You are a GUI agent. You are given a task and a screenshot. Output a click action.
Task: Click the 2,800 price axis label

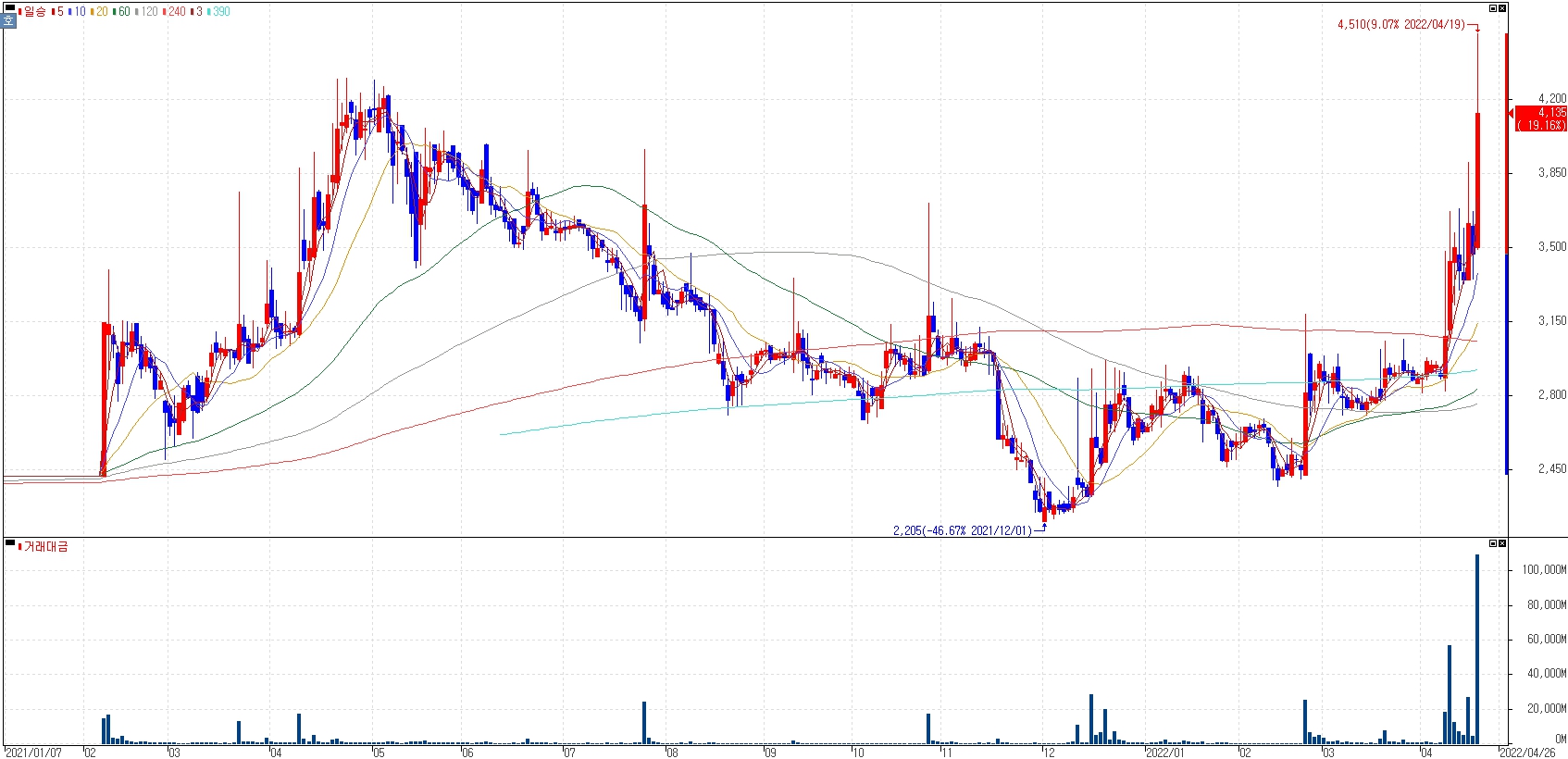pos(1552,394)
